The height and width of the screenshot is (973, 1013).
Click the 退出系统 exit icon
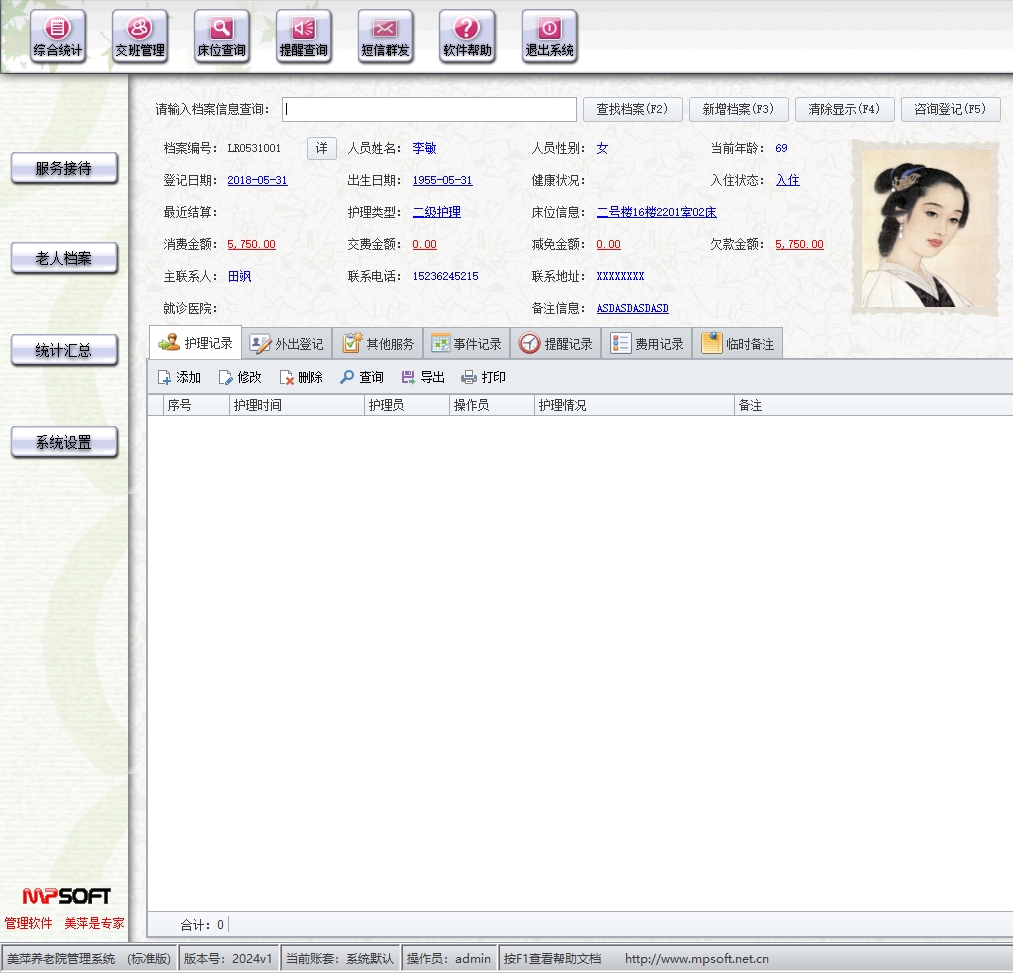(x=550, y=37)
